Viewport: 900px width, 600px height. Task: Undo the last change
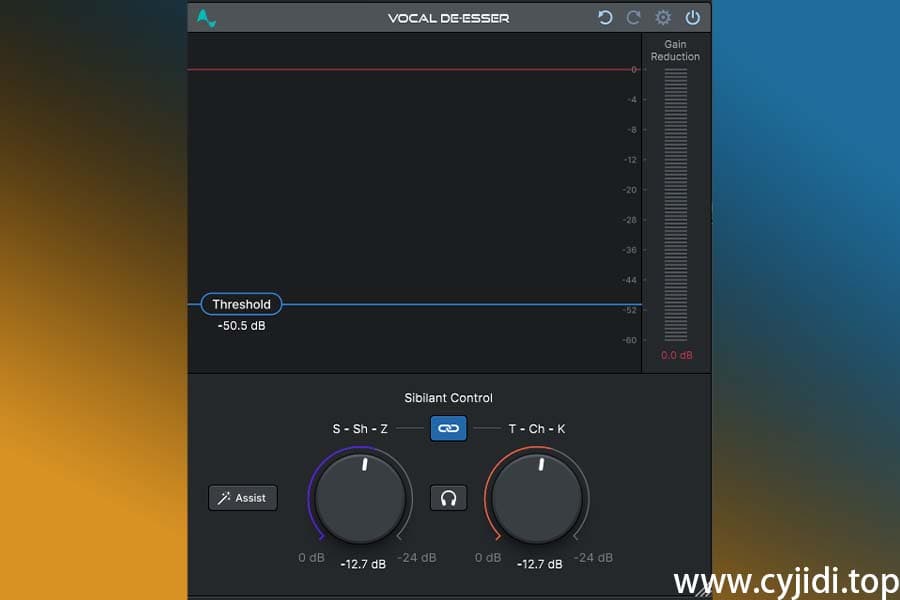pyautogui.click(x=605, y=18)
